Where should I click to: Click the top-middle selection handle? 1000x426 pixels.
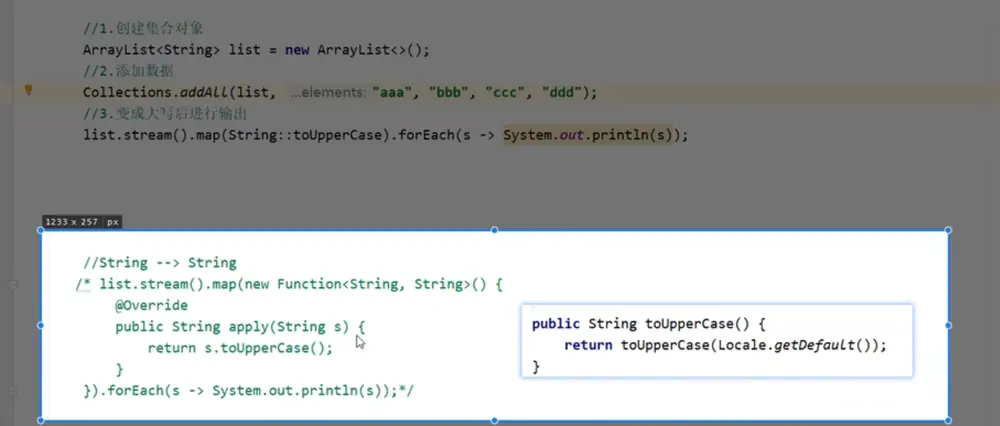click(x=494, y=230)
